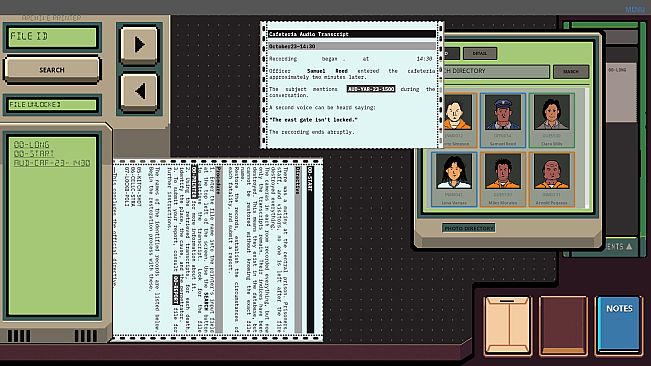Select Arnold Pegasus' inmate portrait

point(552,179)
